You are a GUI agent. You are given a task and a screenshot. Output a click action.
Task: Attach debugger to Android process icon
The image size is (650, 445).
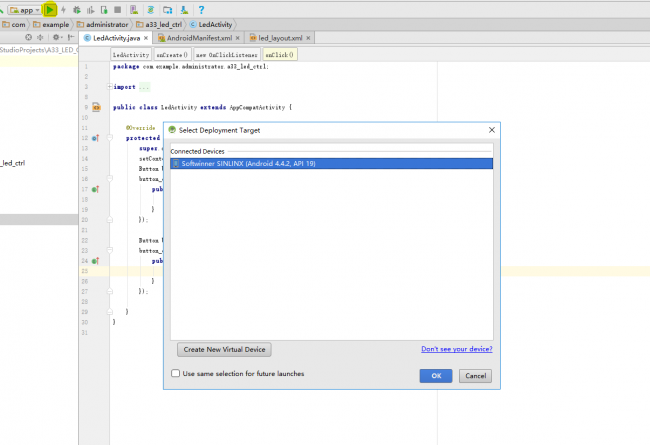pyautogui.click(x=104, y=10)
